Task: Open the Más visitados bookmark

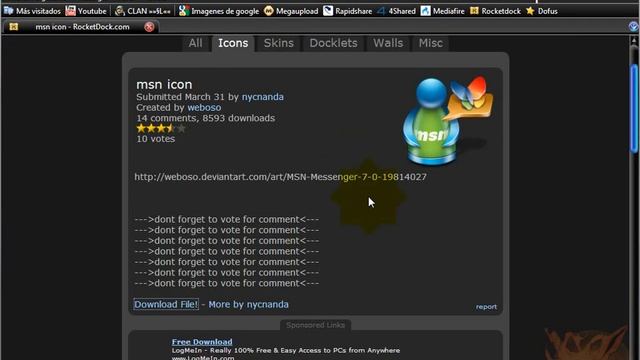Action: point(32,11)
